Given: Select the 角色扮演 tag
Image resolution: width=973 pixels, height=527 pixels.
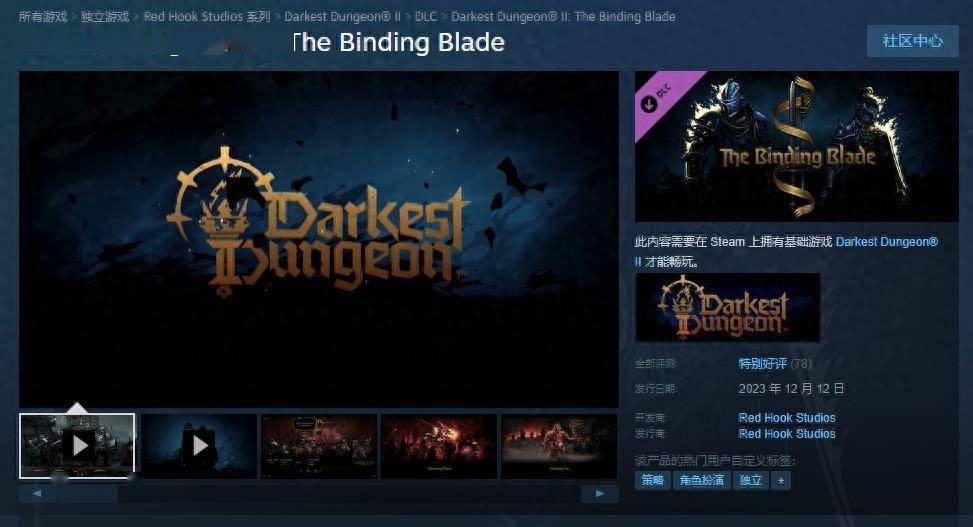Looking at the screenshot, I should point(702,480).
